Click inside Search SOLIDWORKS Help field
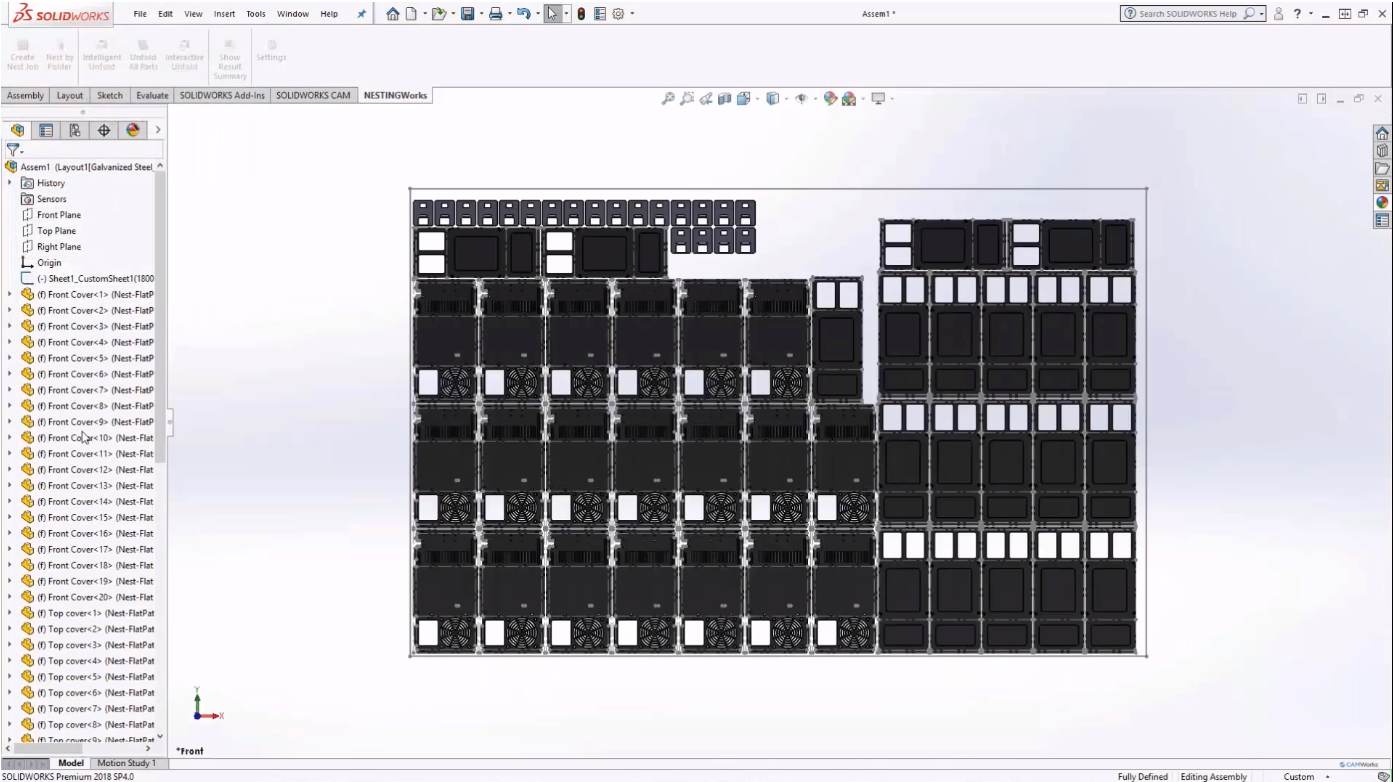Image resolution: width=1393 pixels, height=782 pixels. click(x=1187, y=14)
